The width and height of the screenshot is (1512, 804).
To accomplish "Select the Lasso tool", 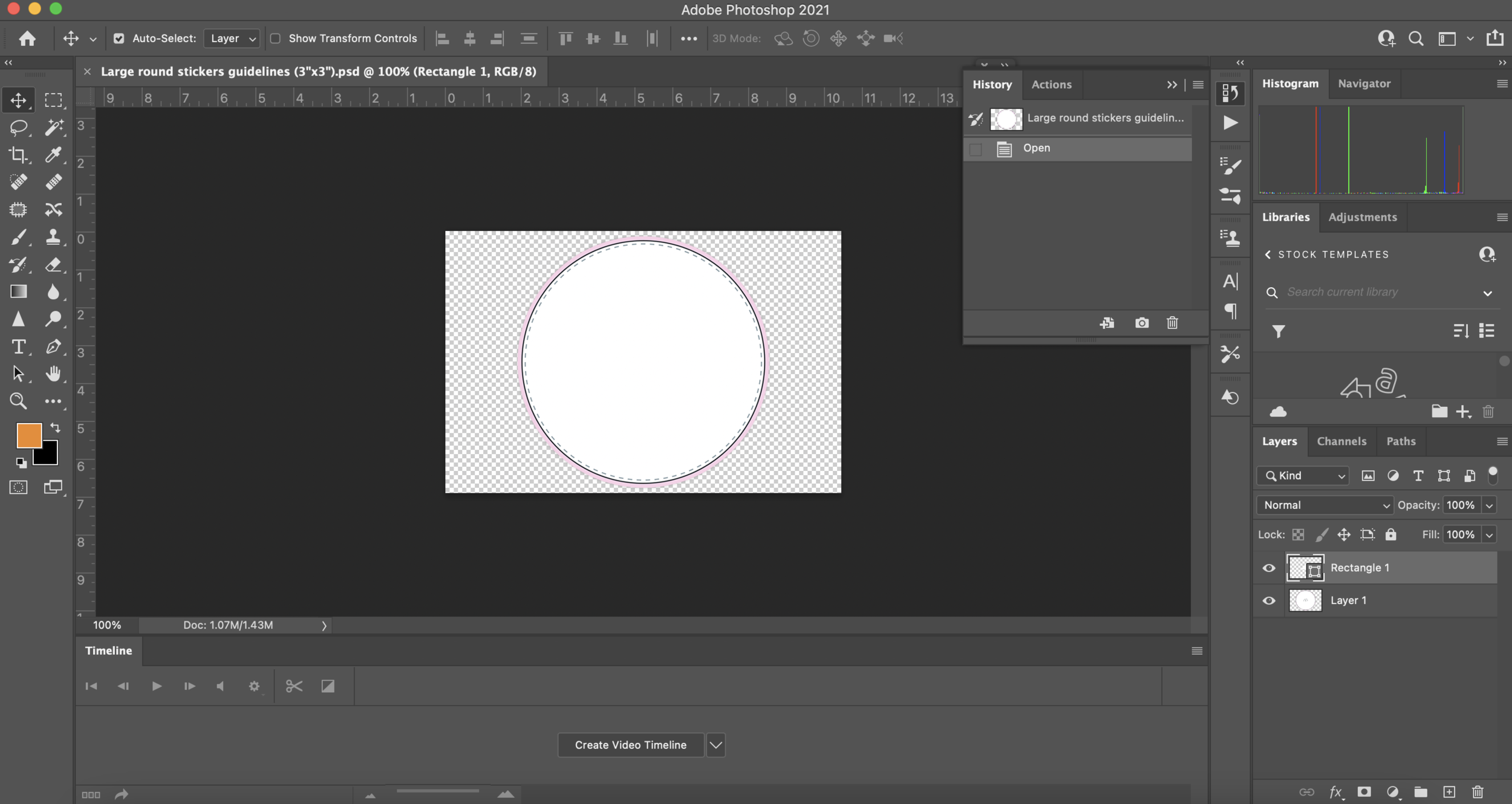I will [x=18, y=127].
